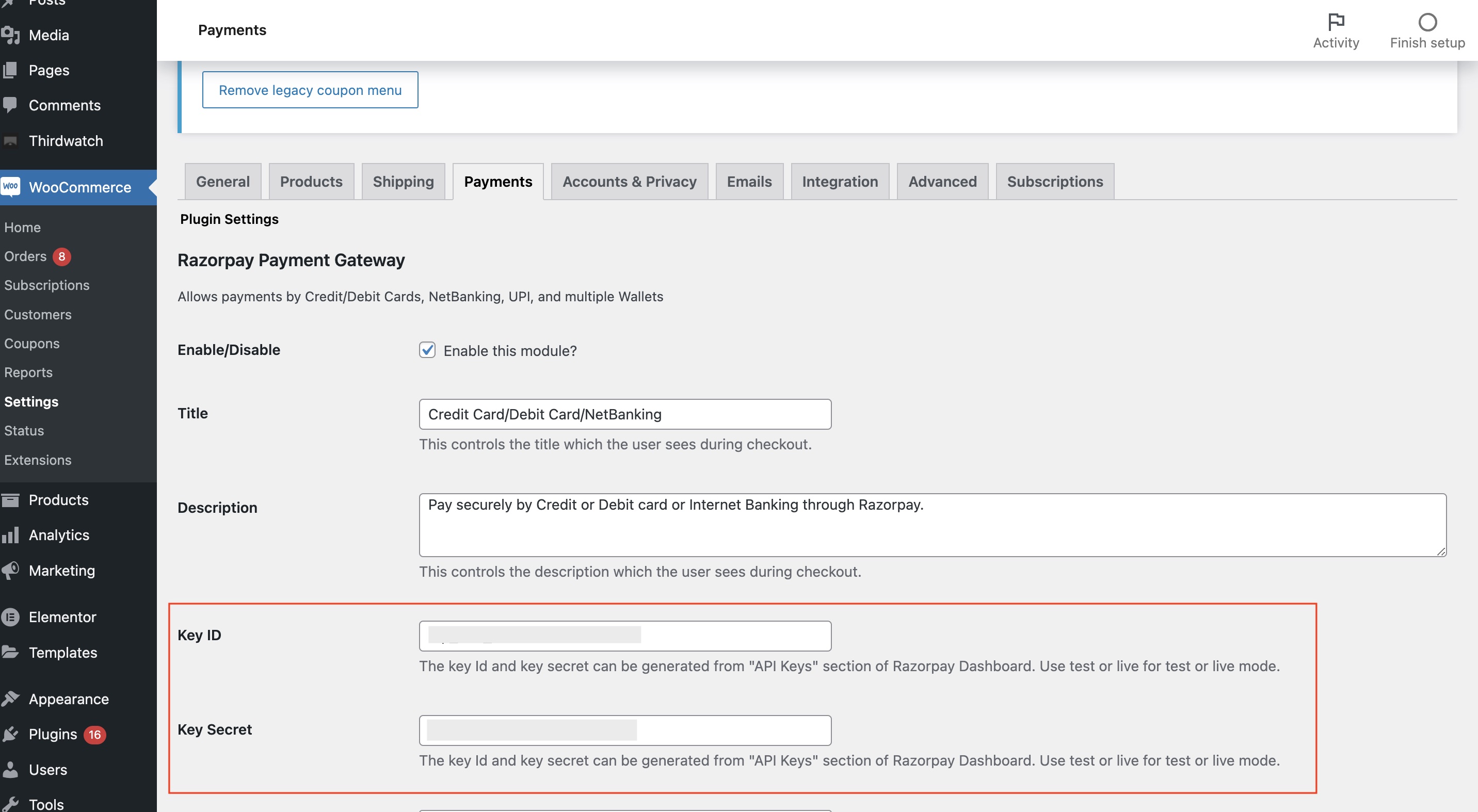
Task: Open the Orders submenu item
Action: 25,256
